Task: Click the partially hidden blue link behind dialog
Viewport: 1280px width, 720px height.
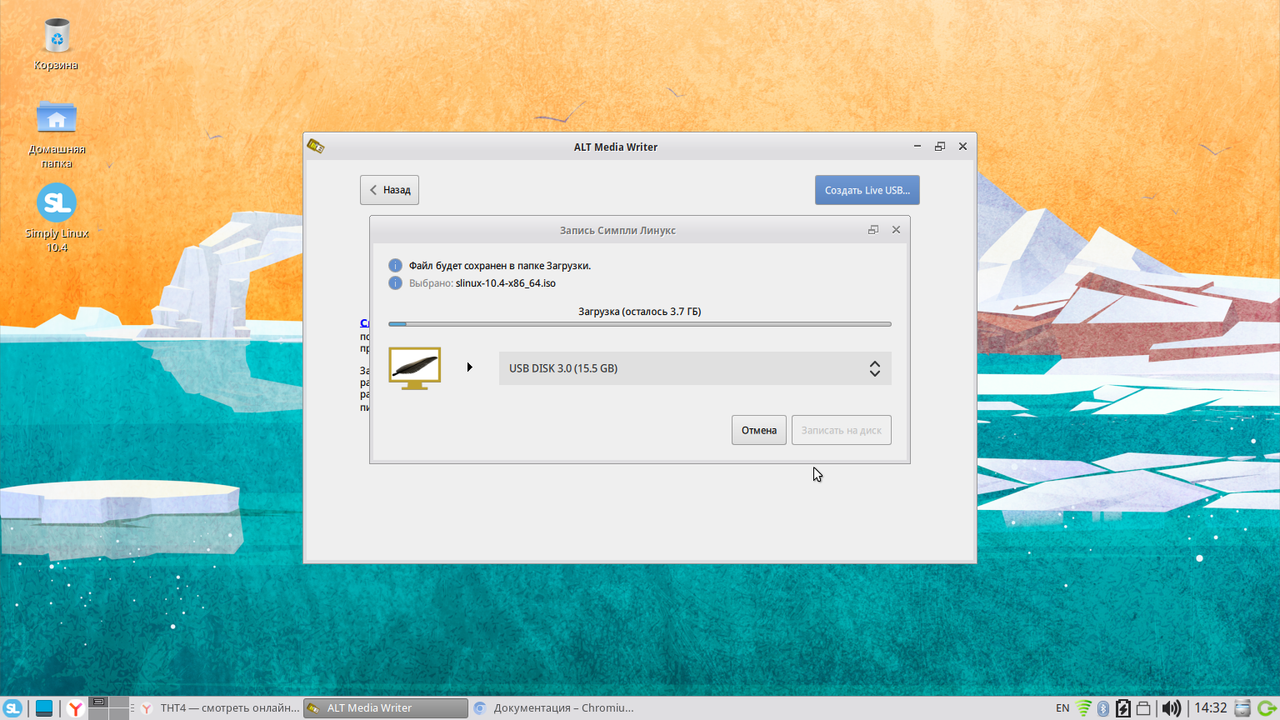Action: pyautogui.click(x=364, y=323)
